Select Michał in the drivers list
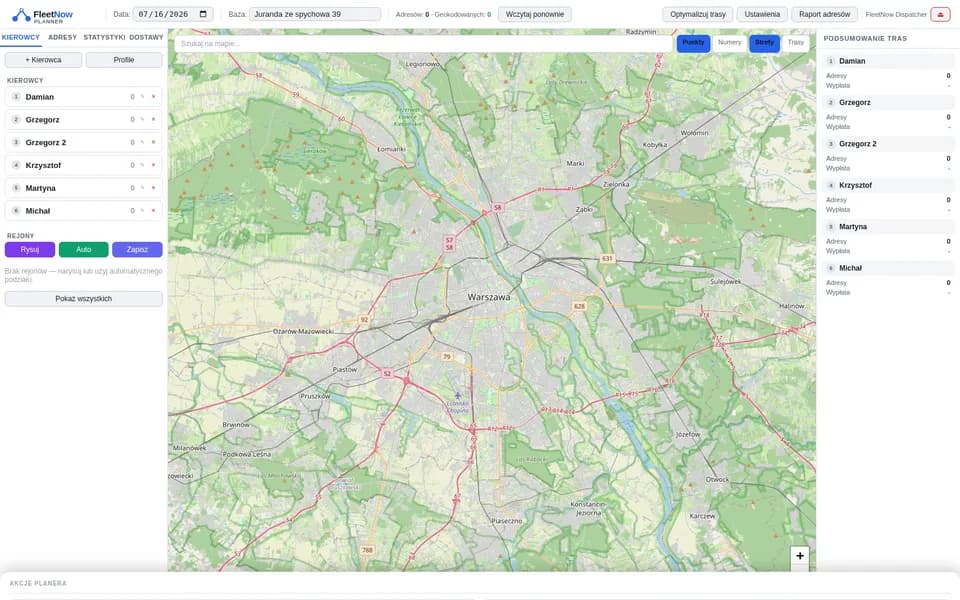The width and height of the screenshot is (960, 600). point(83,211)
